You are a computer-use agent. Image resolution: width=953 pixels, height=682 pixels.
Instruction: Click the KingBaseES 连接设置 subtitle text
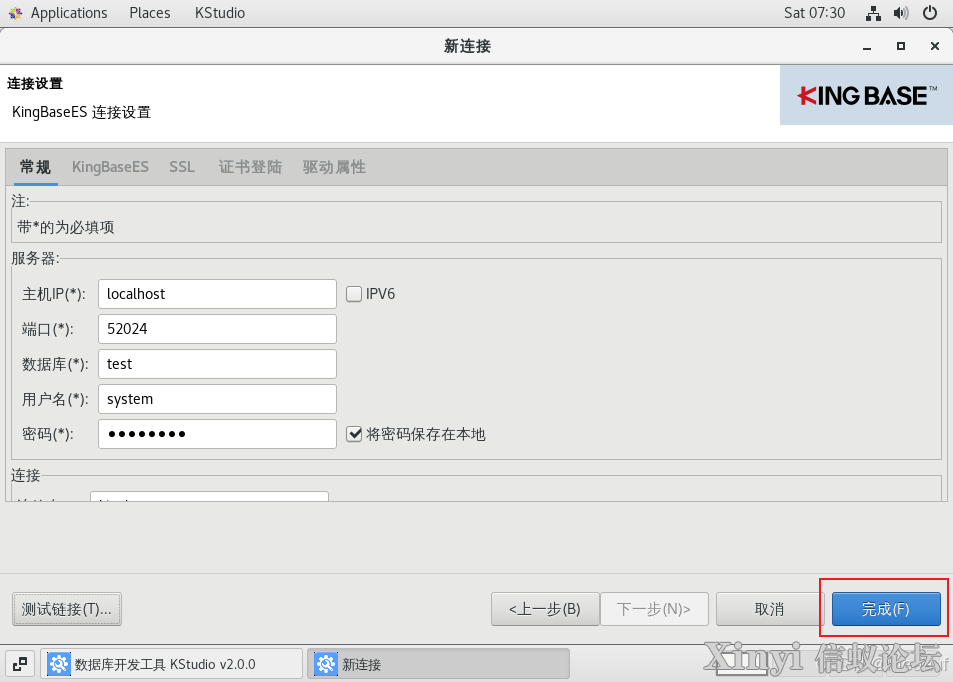81,112
